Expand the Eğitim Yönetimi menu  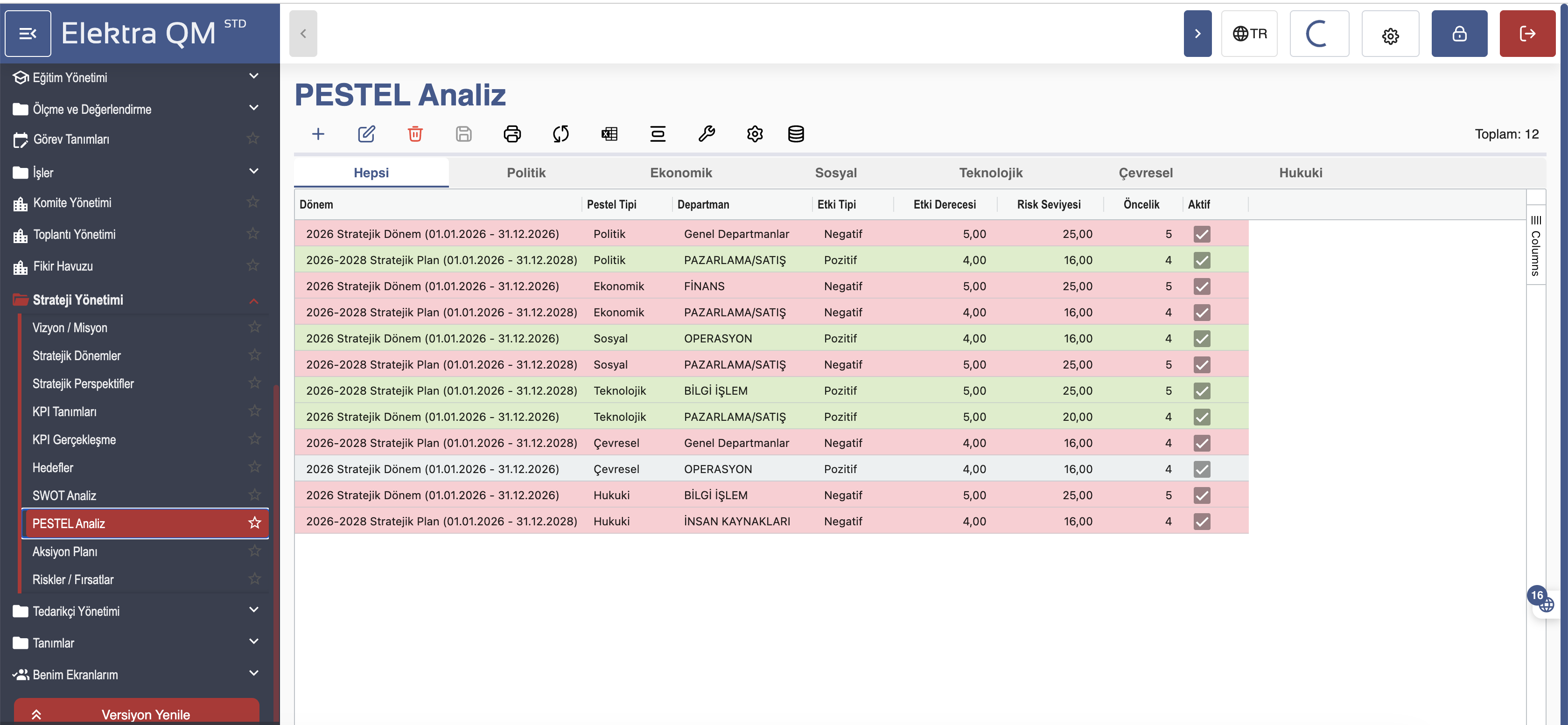[254, 77]
